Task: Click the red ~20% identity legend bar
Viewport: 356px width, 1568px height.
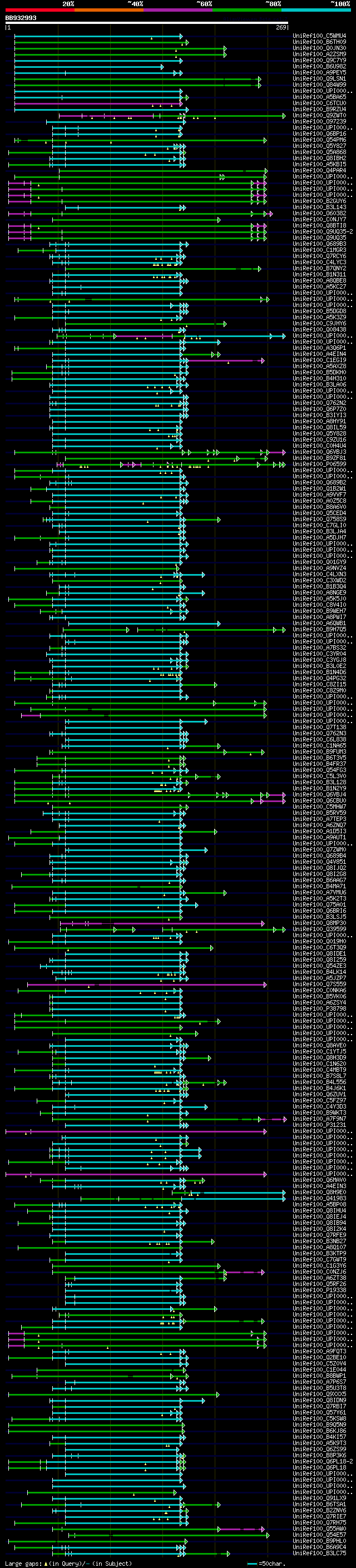Action: (39, 10)
